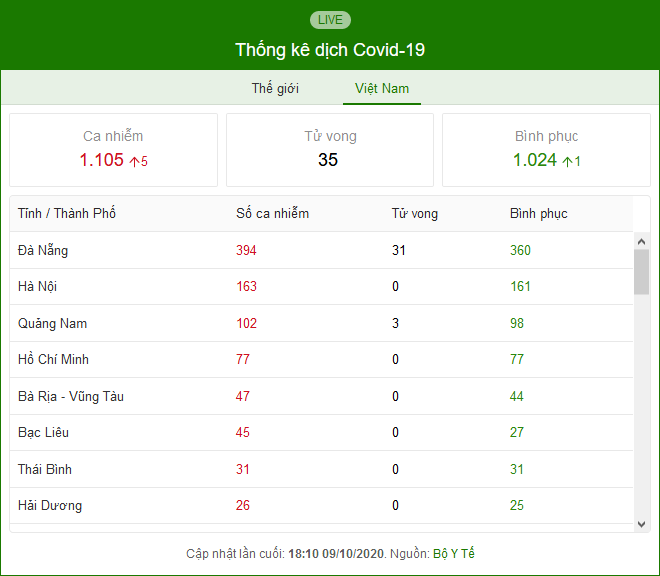Select the Bà Rịa - Vũng Tàu row
Viewport: 660px width, 576px height.
(x=321, y=396)
